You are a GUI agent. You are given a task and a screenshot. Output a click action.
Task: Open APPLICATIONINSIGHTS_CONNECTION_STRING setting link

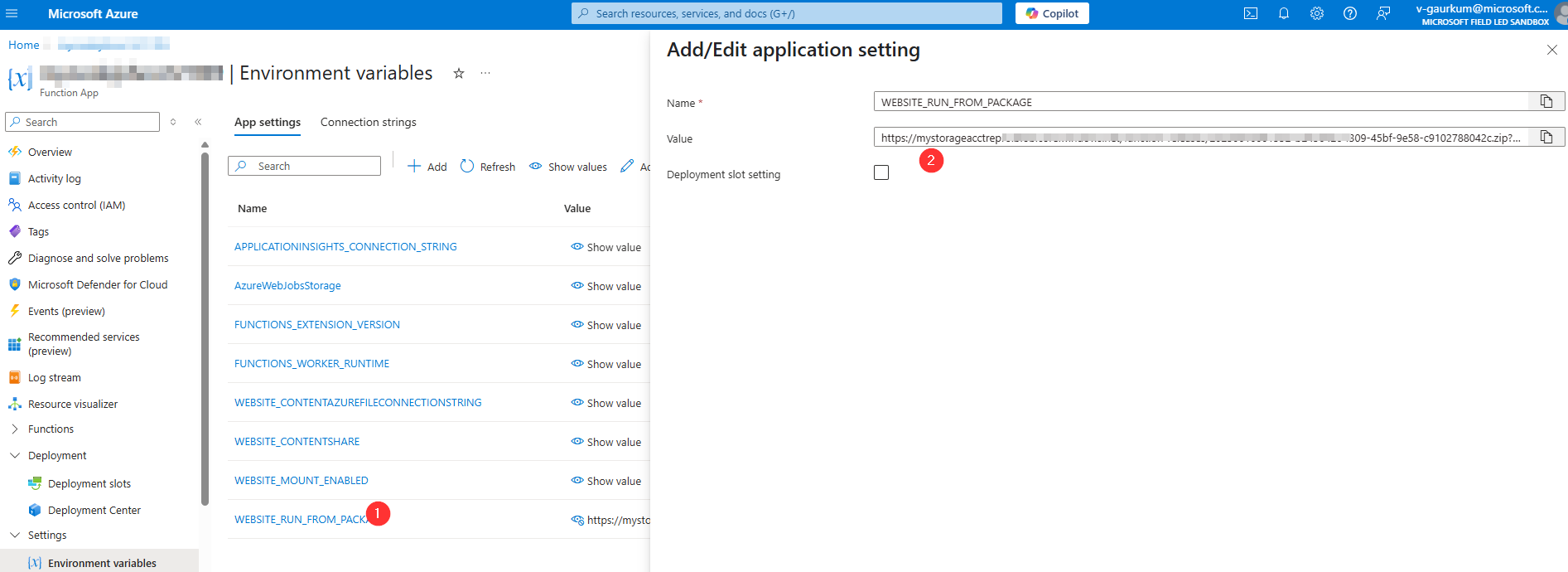click(x=345, y=246)
